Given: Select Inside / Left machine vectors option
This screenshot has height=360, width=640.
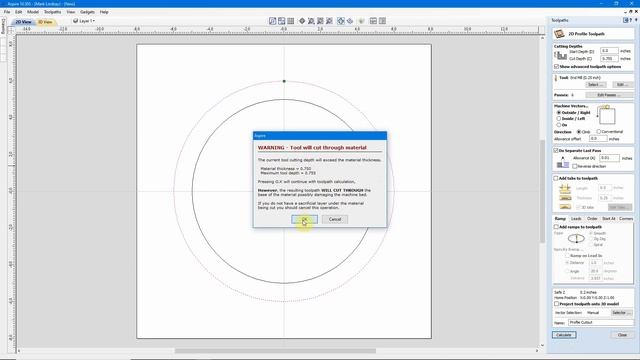Looking at the screenshot, I should point(559,118).
